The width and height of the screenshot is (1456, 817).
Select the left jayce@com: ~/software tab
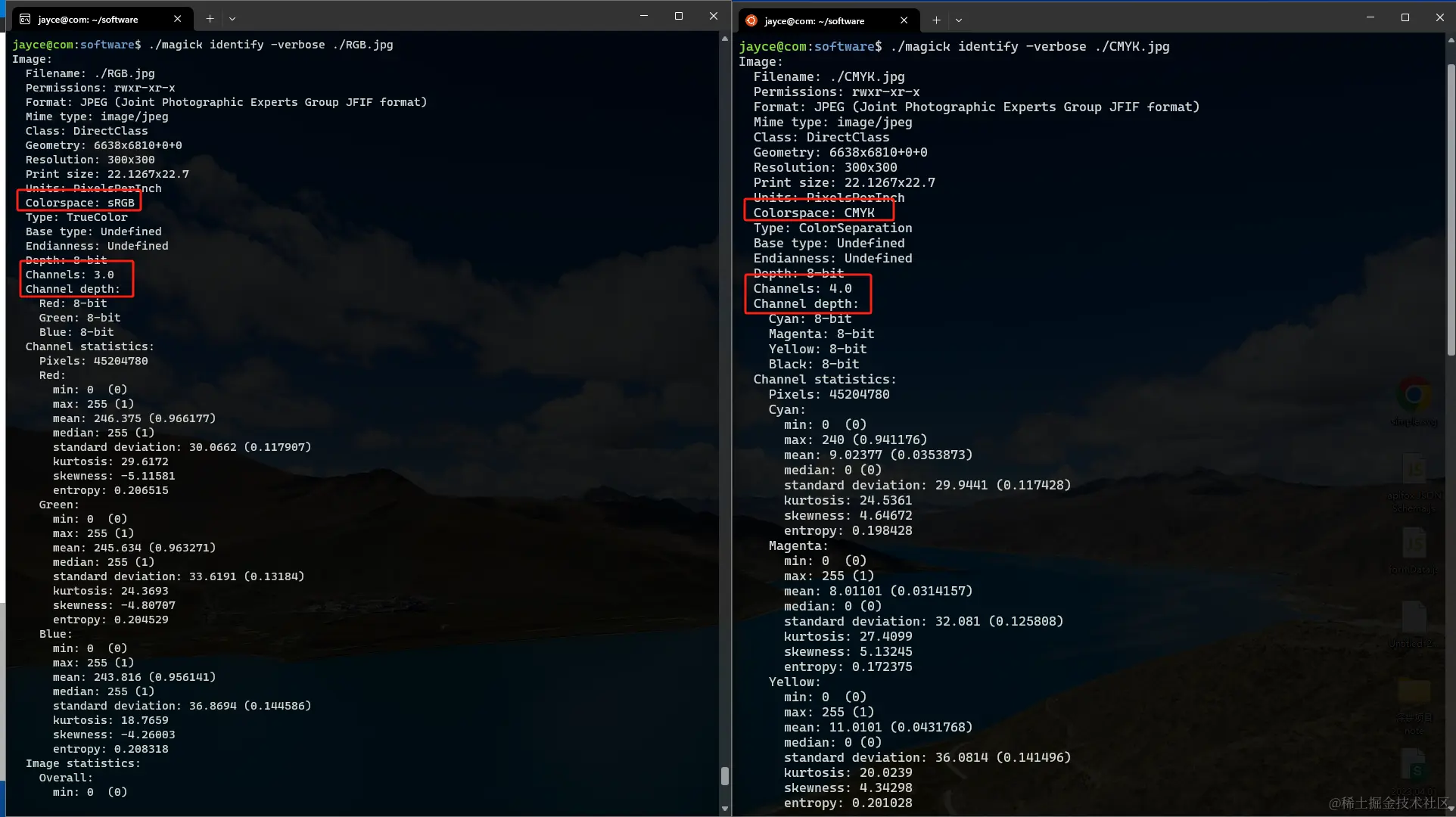pos(88,19)
